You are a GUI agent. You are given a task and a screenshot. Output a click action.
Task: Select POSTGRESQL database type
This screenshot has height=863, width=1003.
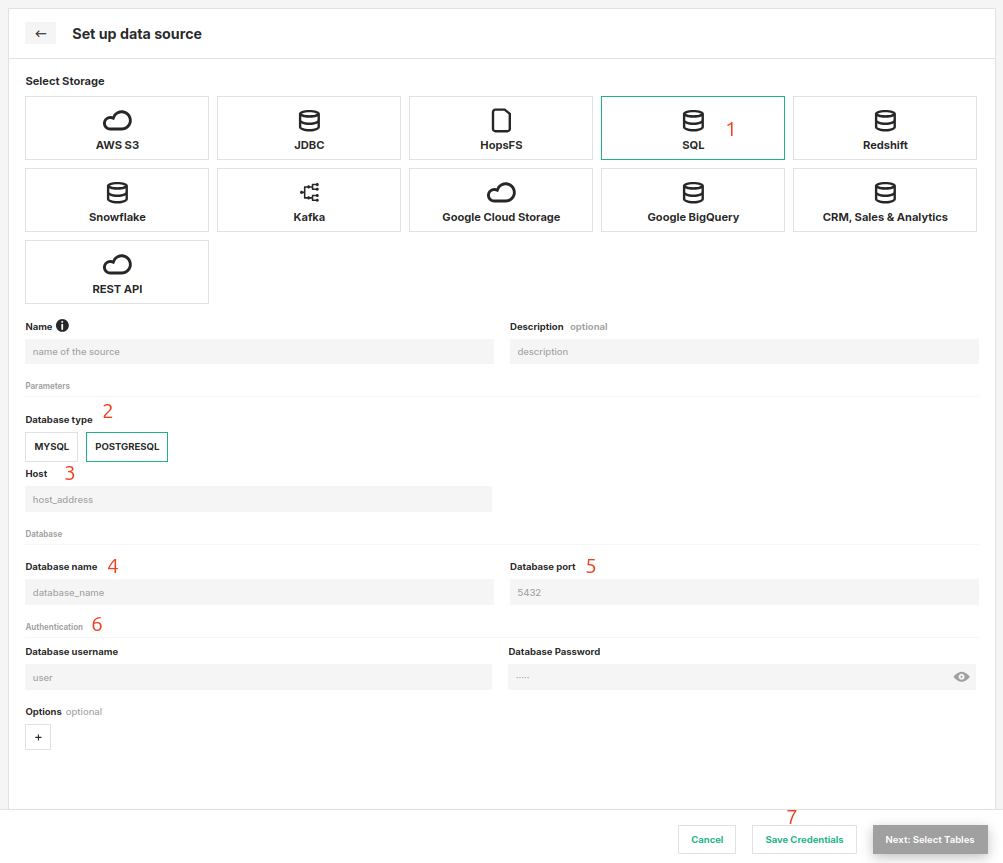127,447
